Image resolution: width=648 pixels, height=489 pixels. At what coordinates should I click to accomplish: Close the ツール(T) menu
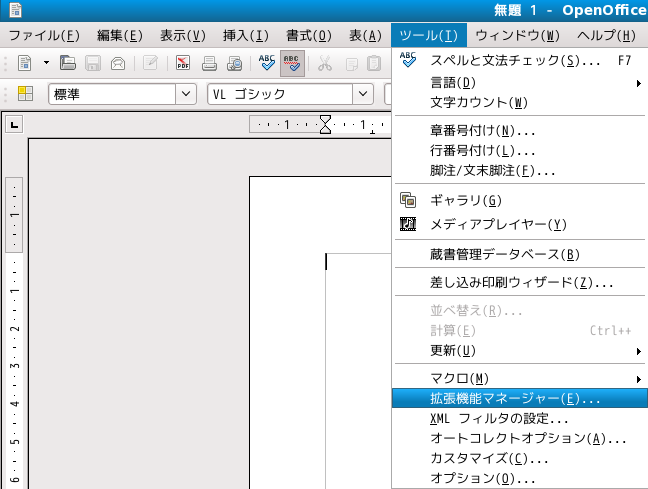(x=429, y=35)
